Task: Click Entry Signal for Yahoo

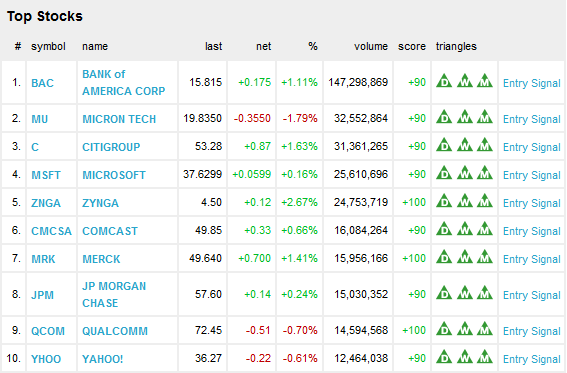Action: [x=532, y=359]
